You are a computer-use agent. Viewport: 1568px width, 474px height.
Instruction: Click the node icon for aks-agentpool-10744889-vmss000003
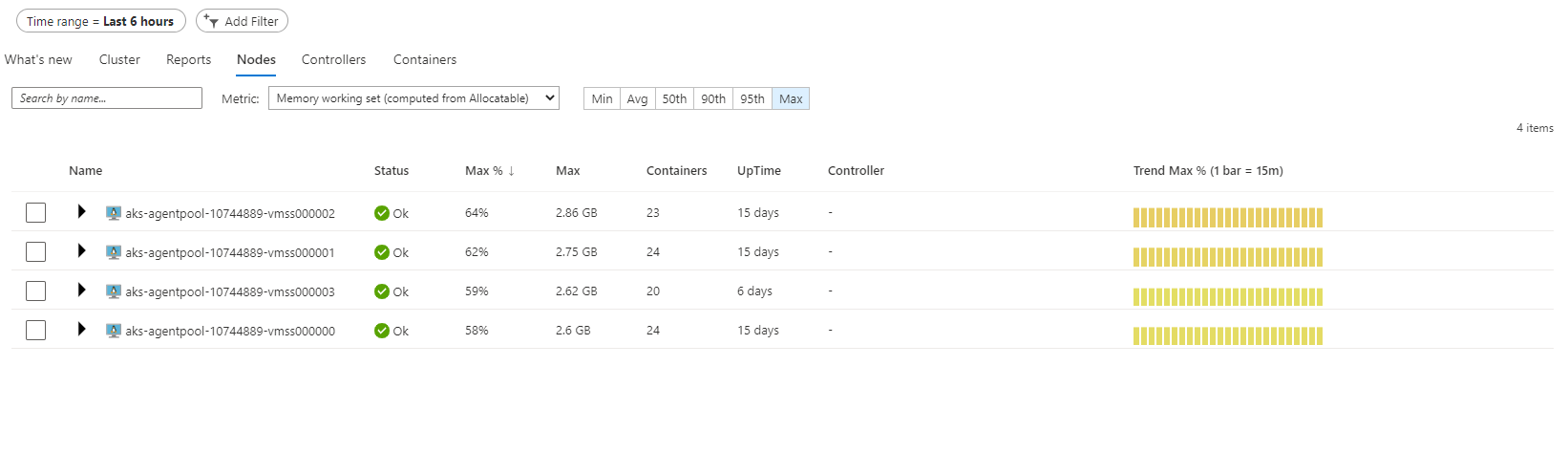point(114,291)
